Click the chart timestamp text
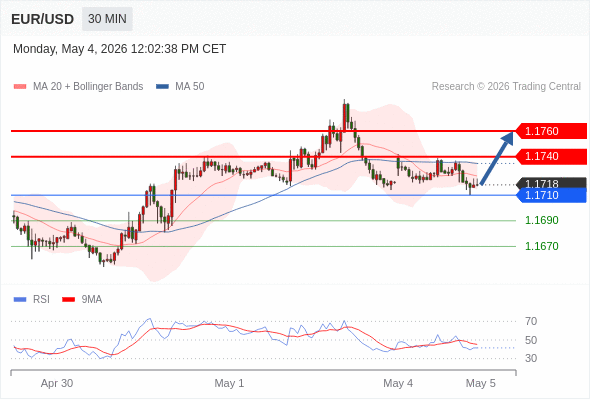Image resolution: width=590 pixels, height=400 pixels. pyautogui.click(x=120, y=49)
